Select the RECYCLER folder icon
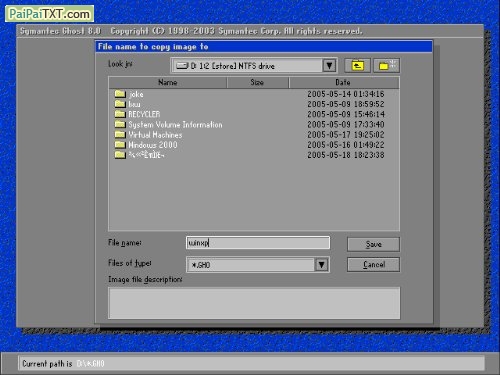Viewport: 500px width, 375px height. [x=120, y=114]
